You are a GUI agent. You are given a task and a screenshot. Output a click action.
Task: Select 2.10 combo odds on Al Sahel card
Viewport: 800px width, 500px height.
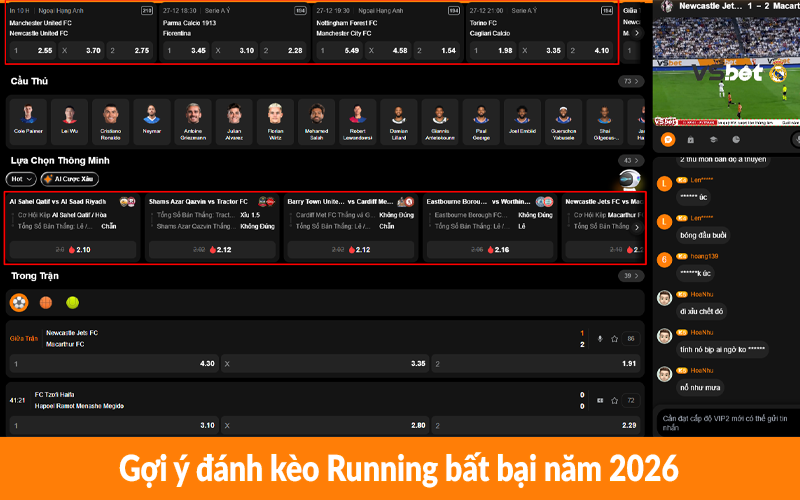(x=73, y=249)
